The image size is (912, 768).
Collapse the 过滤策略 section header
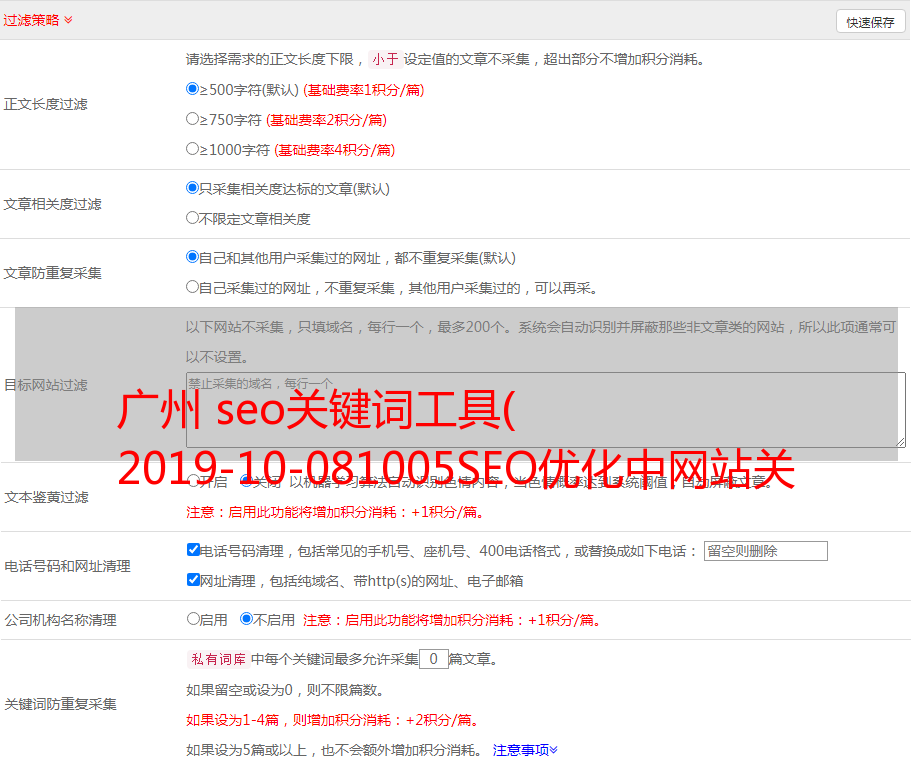pyautogui.click(x=38, y=20)
